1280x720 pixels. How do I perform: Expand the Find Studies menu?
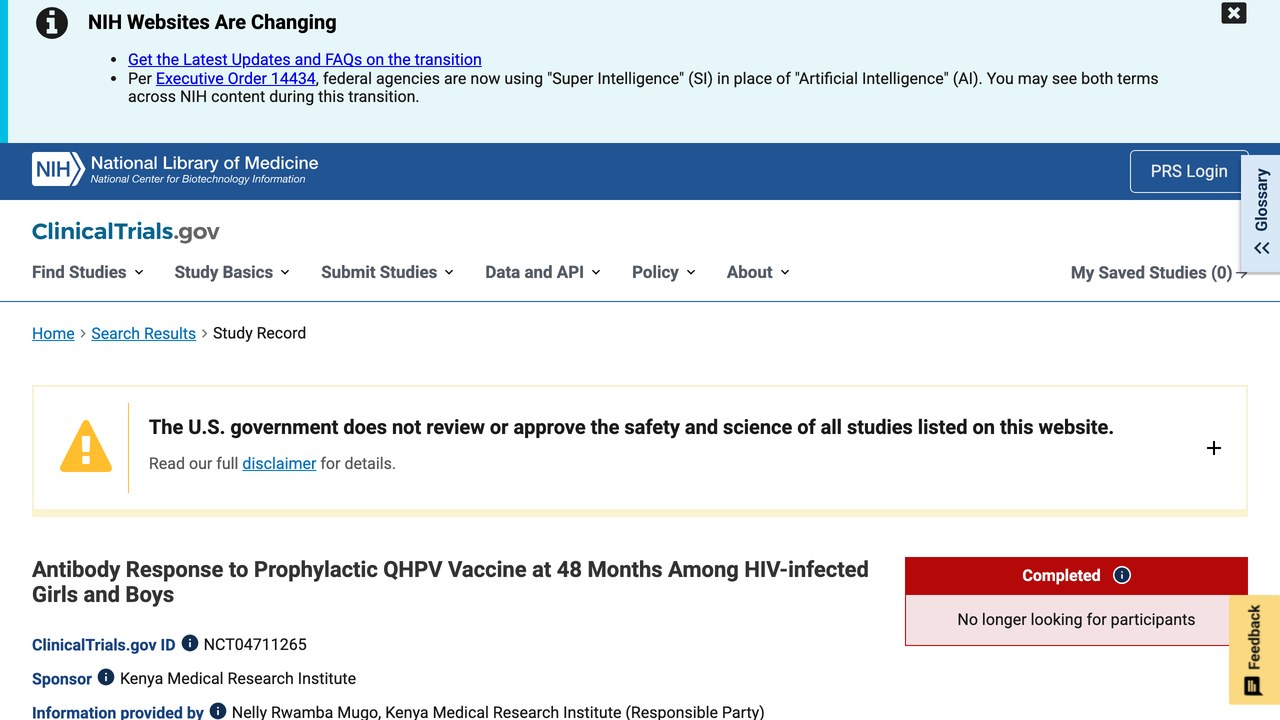tap(88, 272)
